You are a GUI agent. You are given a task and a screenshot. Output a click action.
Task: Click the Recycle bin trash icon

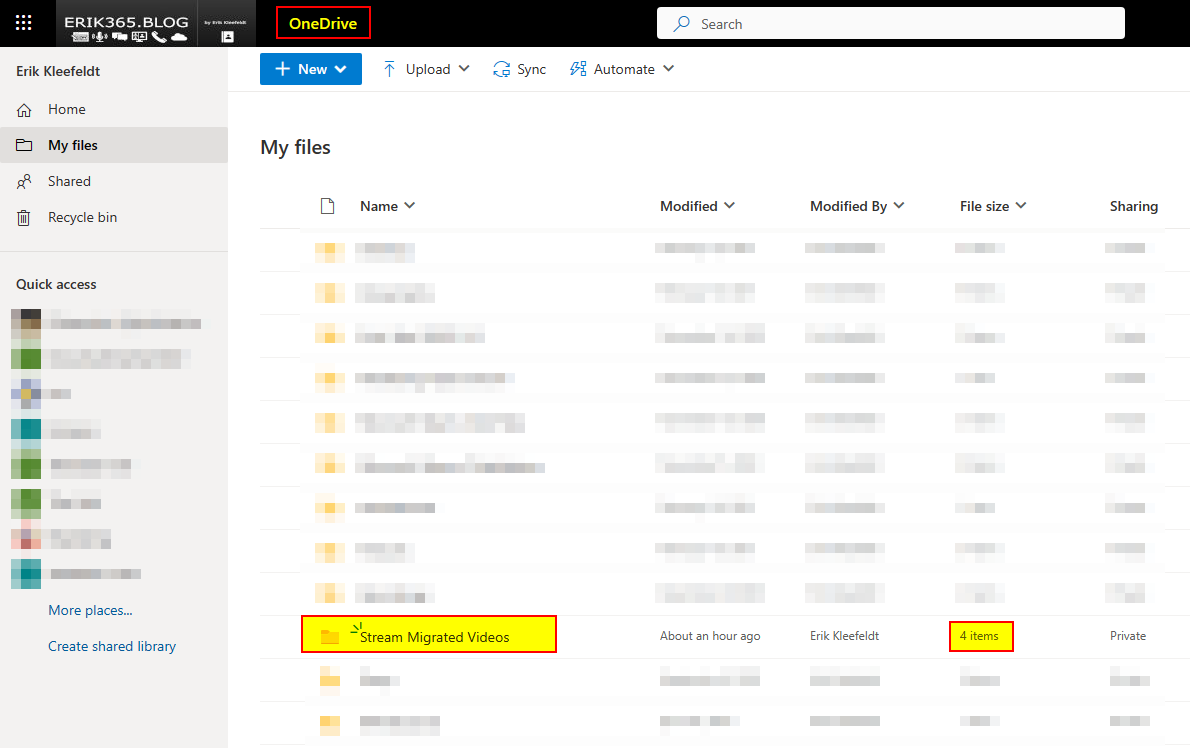(x=25, y=218)
